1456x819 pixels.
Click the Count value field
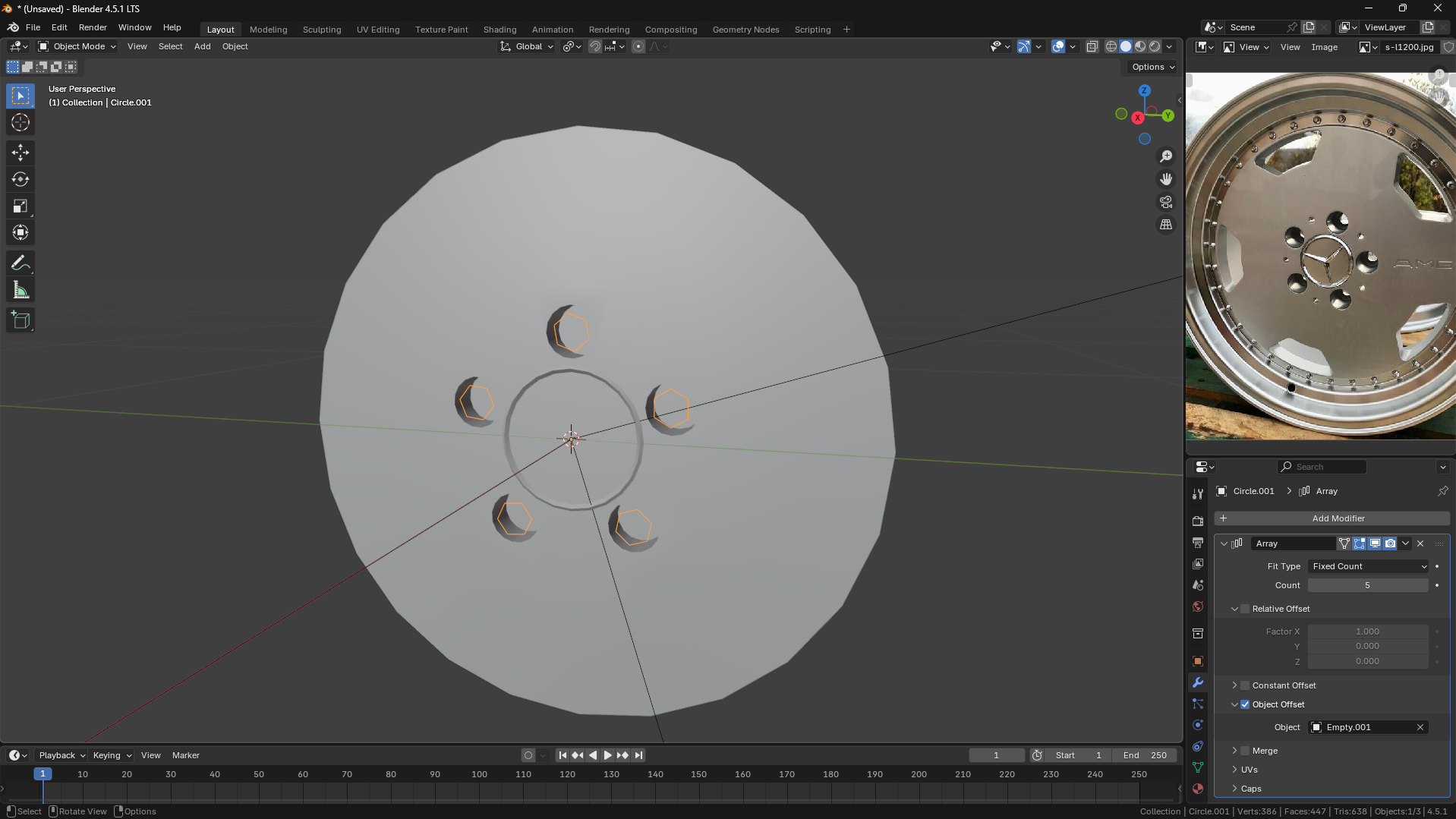pos(1368,585)
